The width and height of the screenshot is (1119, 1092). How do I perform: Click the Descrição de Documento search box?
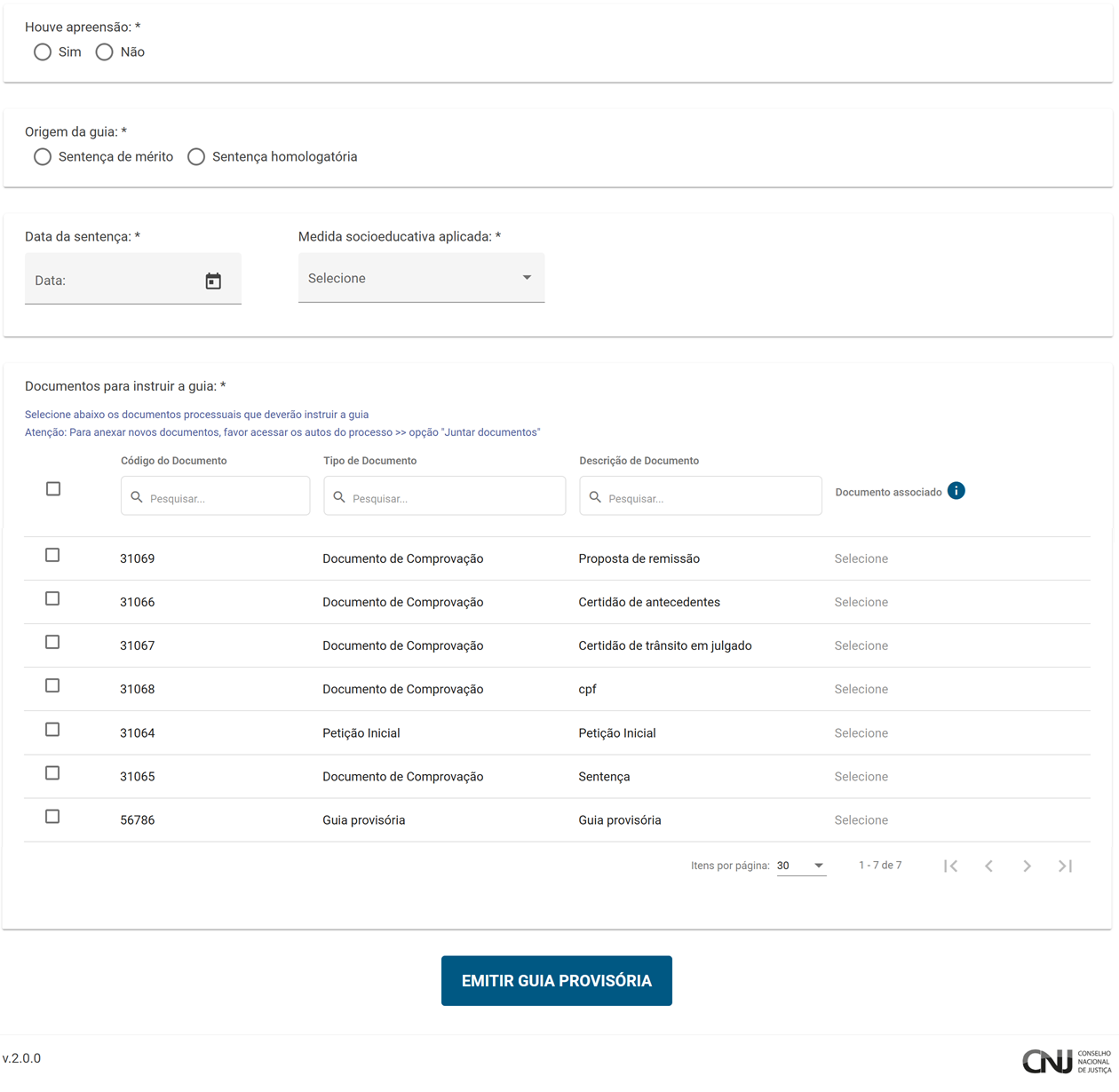(x=701, y=496)
